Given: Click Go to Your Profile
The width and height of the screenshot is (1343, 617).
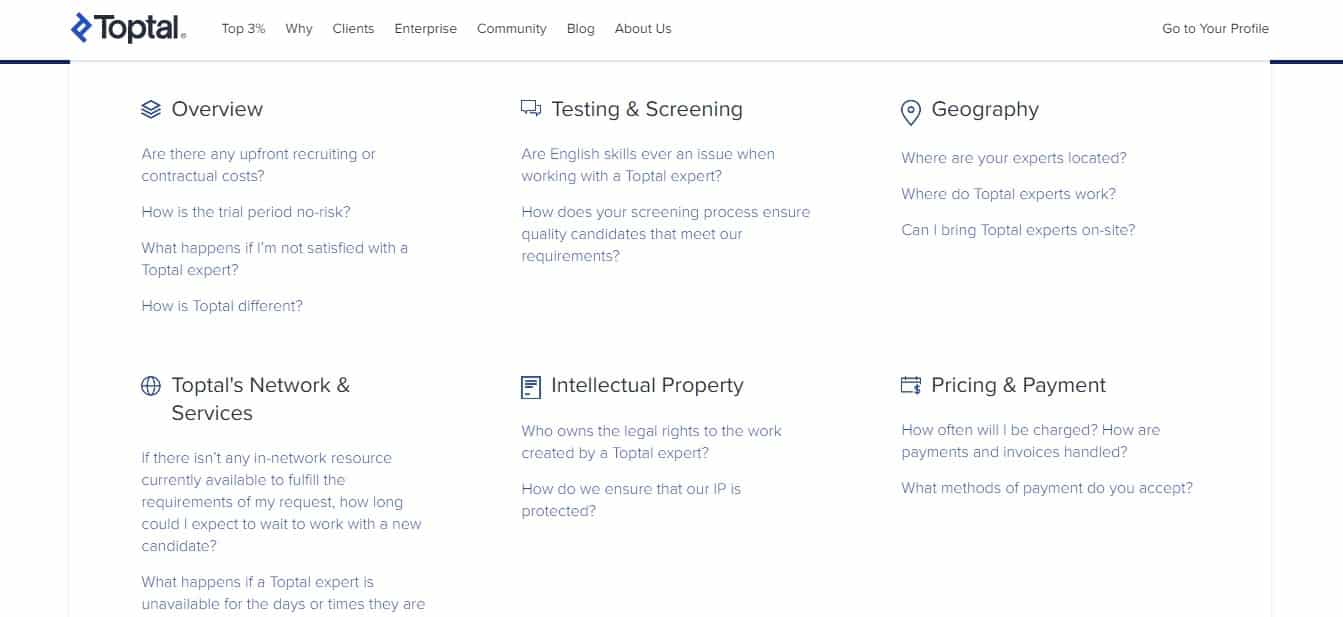Looking at the screenshot, I should [1215, 29].
